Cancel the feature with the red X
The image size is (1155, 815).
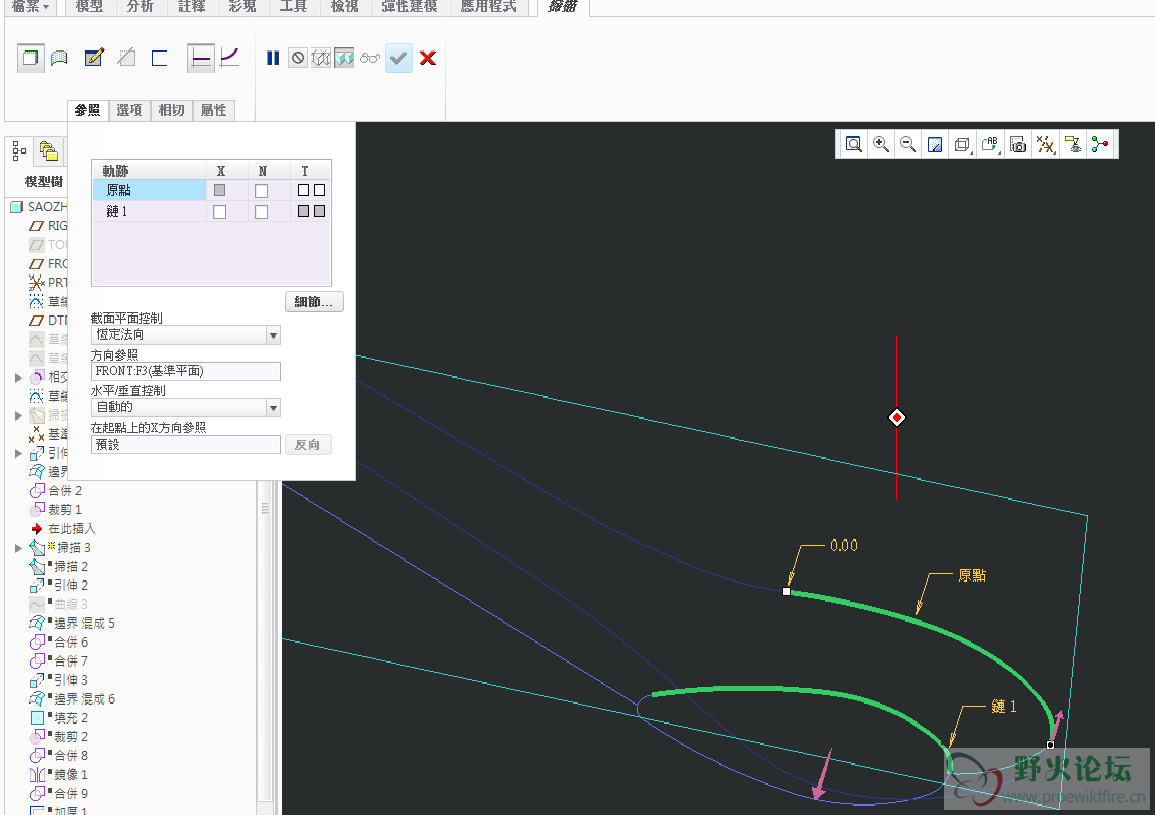[428, 57]
